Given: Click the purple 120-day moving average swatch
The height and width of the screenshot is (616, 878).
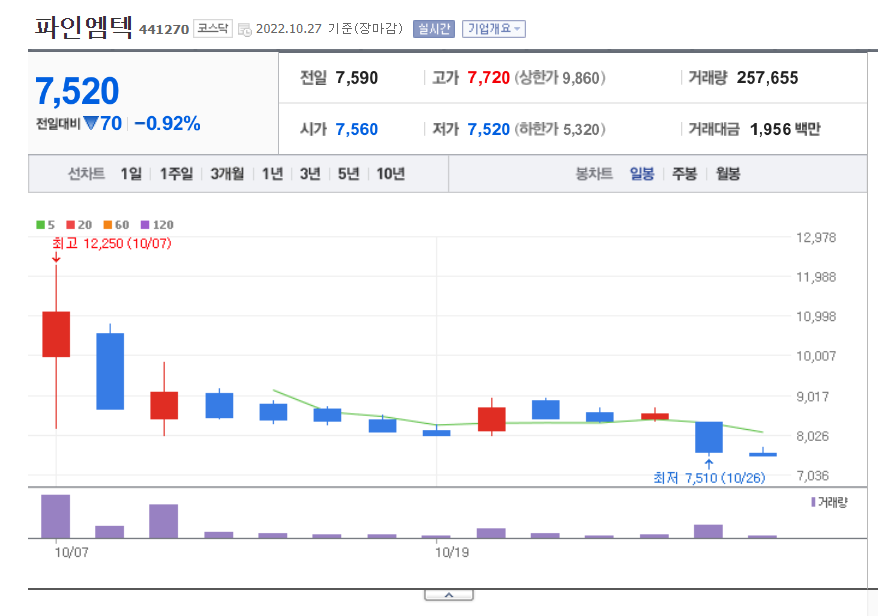Looking at the screenshot, I should [x=145, y=225].
